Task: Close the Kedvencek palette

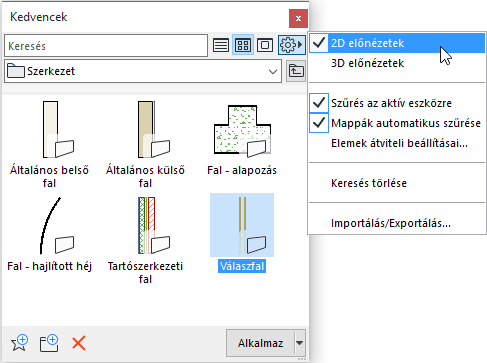Action: pos(298,18)
